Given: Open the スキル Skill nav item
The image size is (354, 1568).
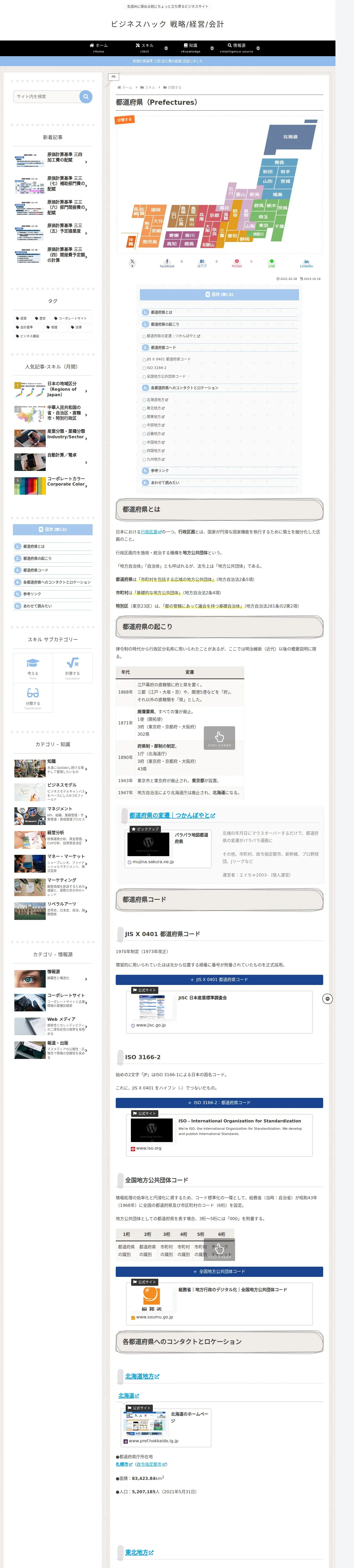Looking at the screenshot, I should point(144,48).
